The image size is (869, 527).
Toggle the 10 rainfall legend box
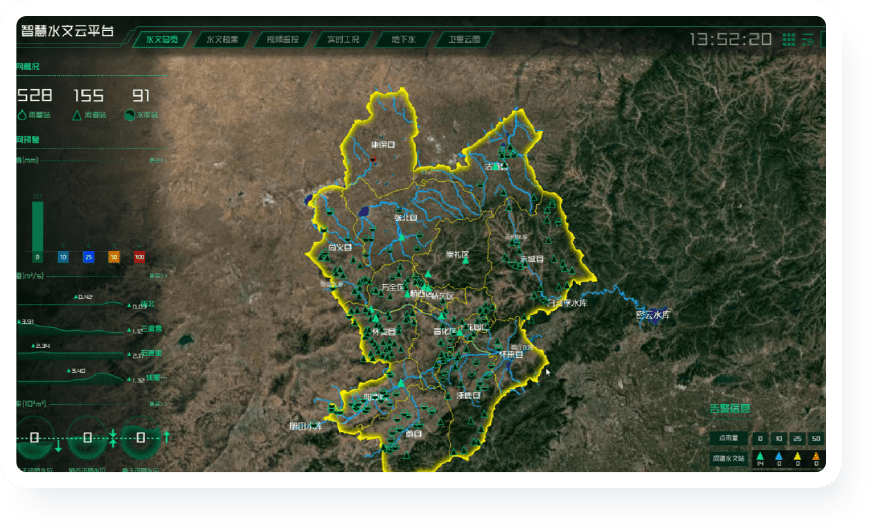779,438
